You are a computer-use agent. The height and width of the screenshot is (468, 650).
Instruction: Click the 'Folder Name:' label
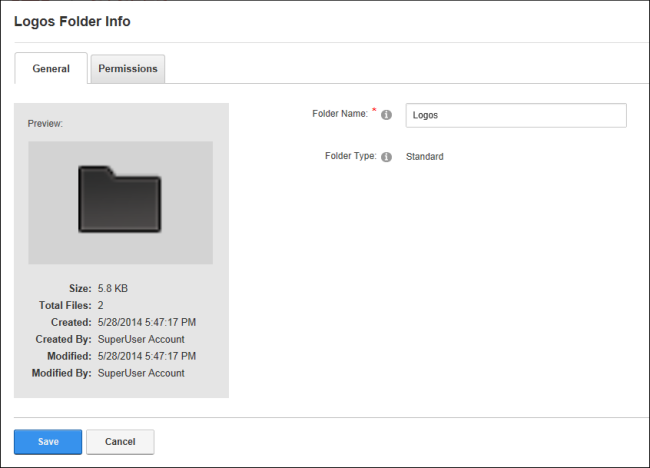340,114
